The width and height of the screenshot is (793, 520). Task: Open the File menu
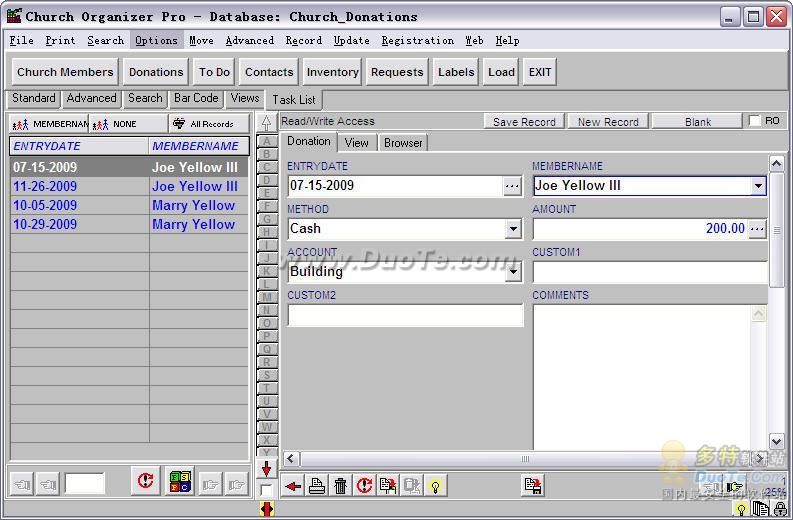click(21, 40)
